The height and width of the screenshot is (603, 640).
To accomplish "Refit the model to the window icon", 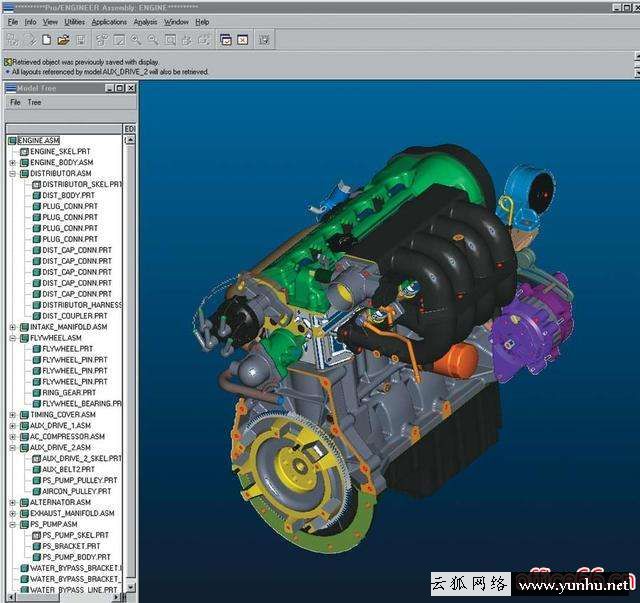I will [x=170, y=40].
